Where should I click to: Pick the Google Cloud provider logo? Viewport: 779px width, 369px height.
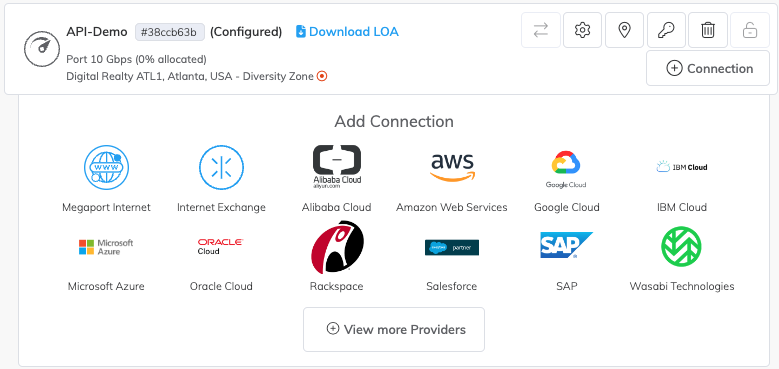click(566, 169)
